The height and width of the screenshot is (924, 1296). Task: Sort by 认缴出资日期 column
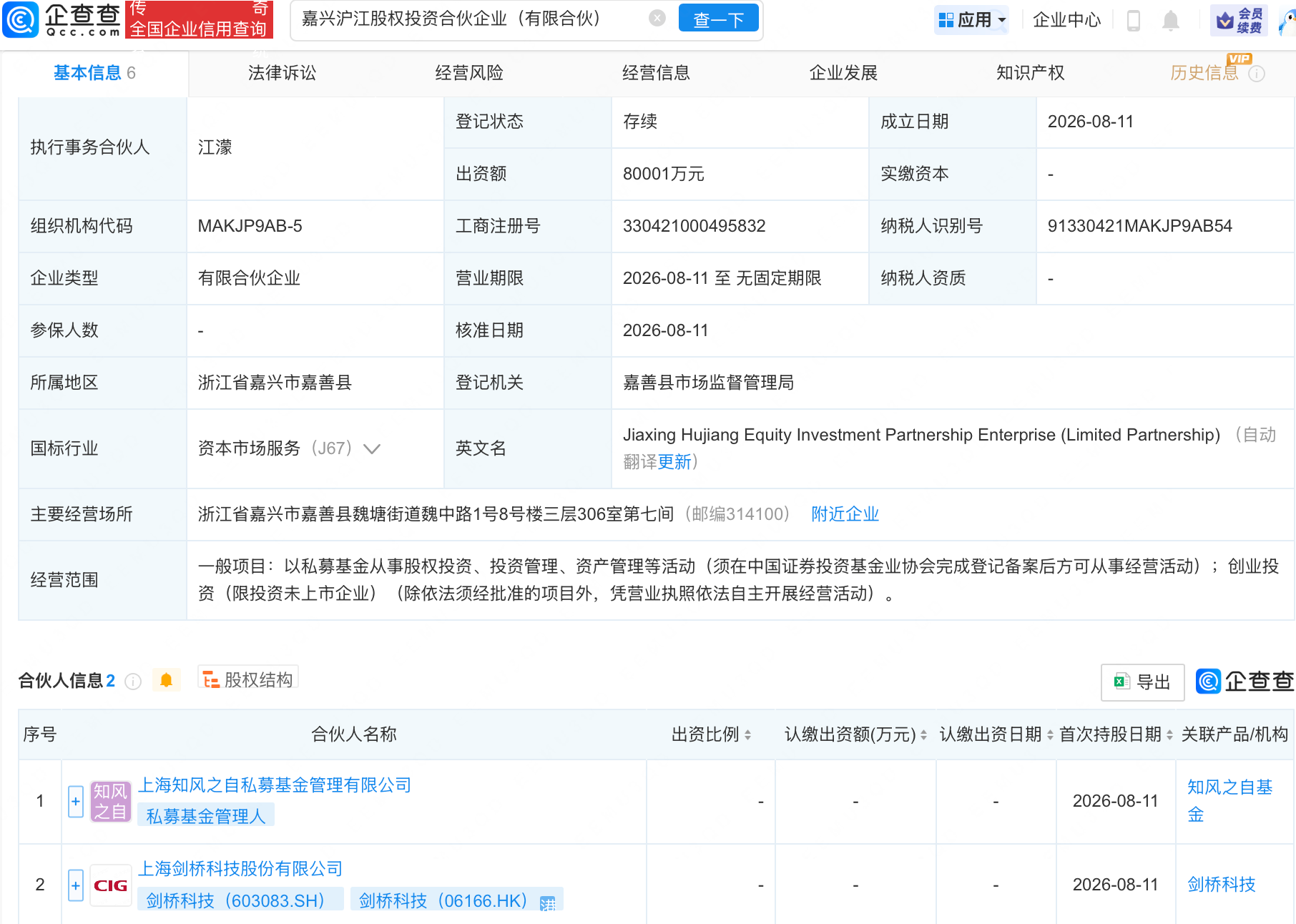coord(1050,735)
